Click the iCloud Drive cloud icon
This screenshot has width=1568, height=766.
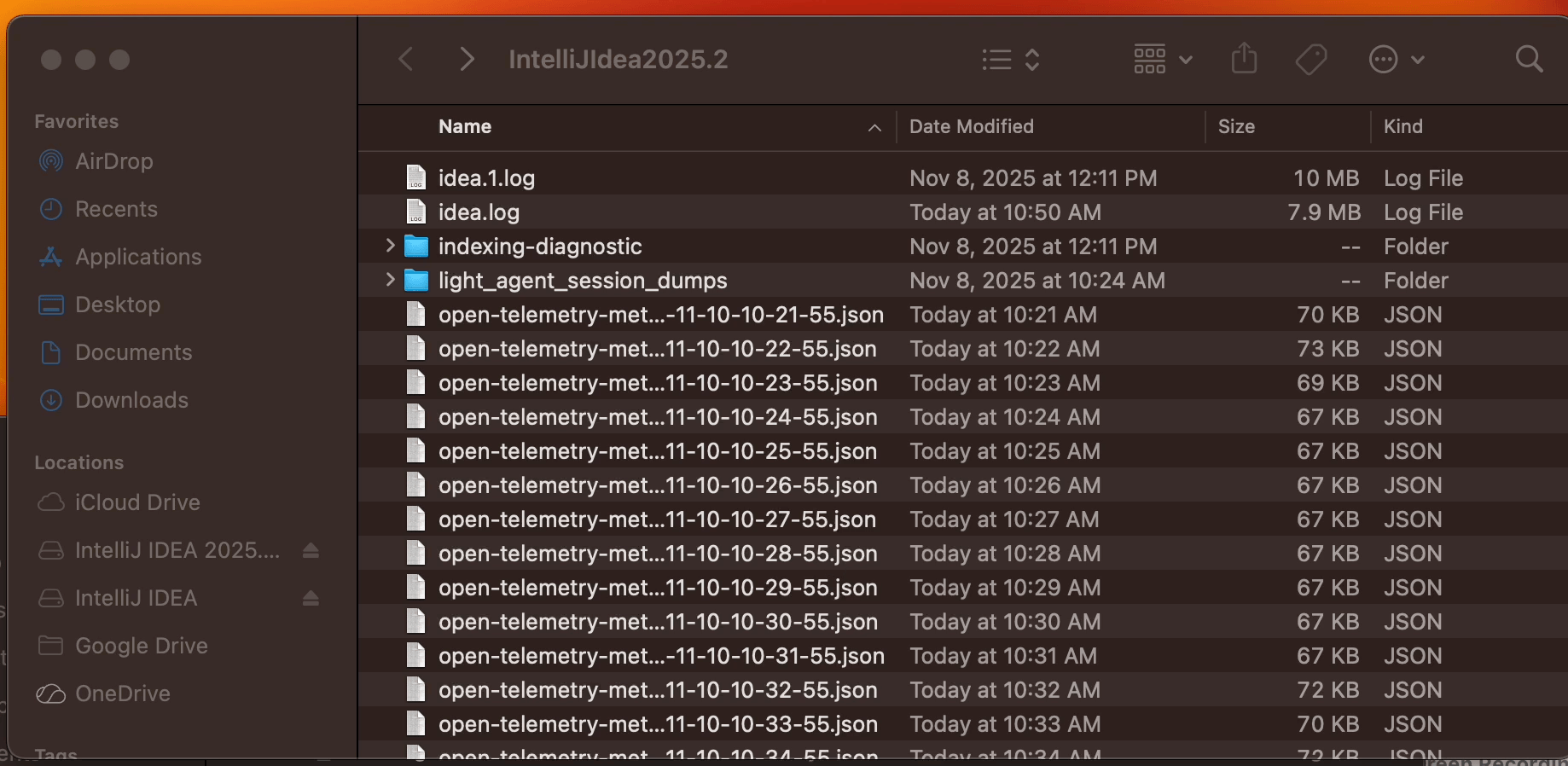(x=51, y=502)
